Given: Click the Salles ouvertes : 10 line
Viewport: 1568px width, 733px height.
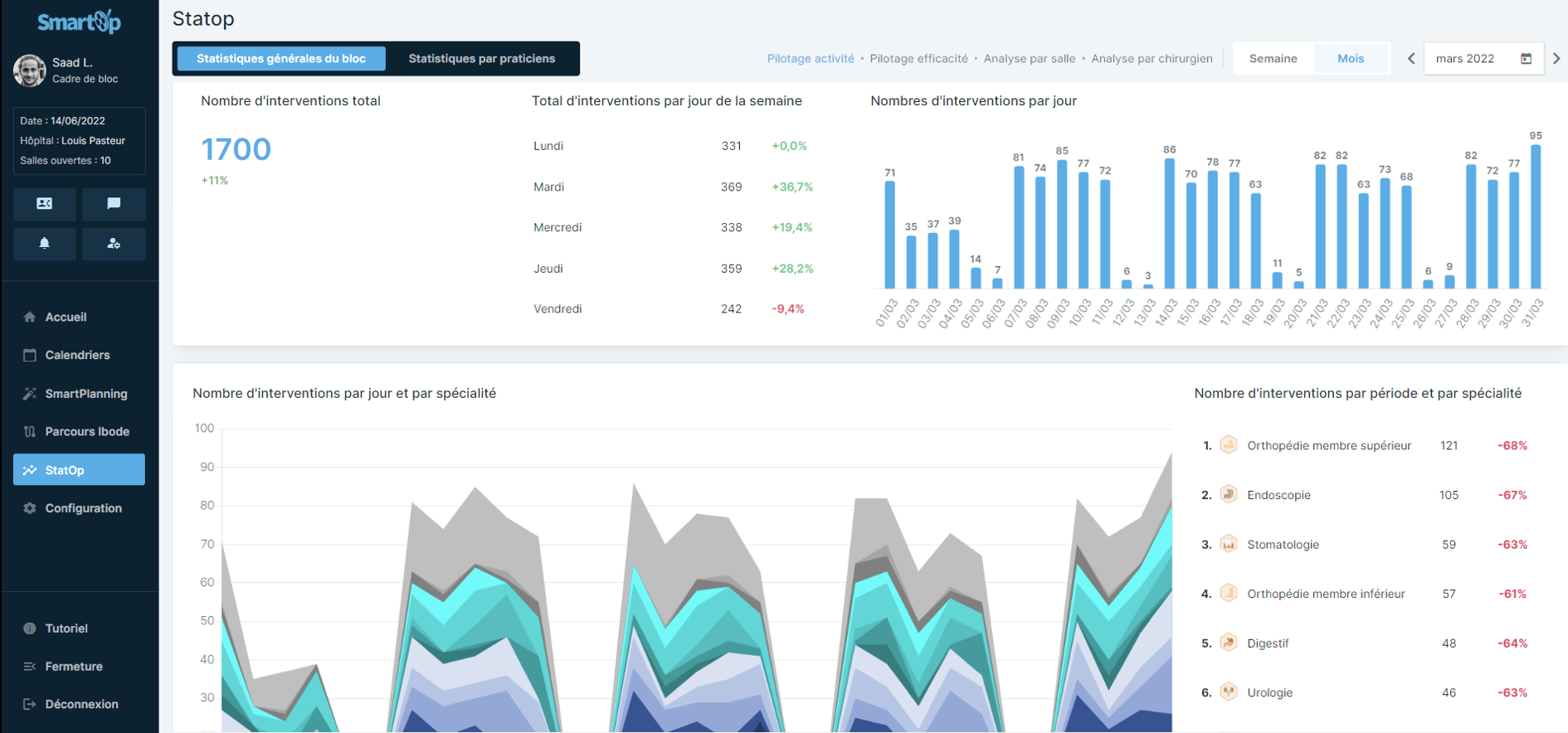Looking at the screenshot, I should 66,161.
